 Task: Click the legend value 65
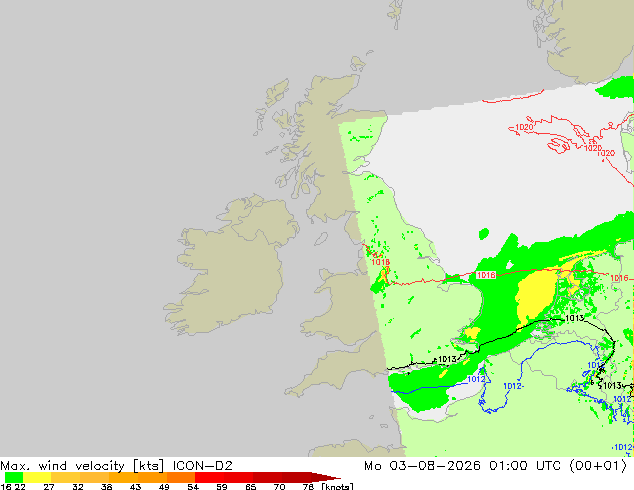coord(250,486)
